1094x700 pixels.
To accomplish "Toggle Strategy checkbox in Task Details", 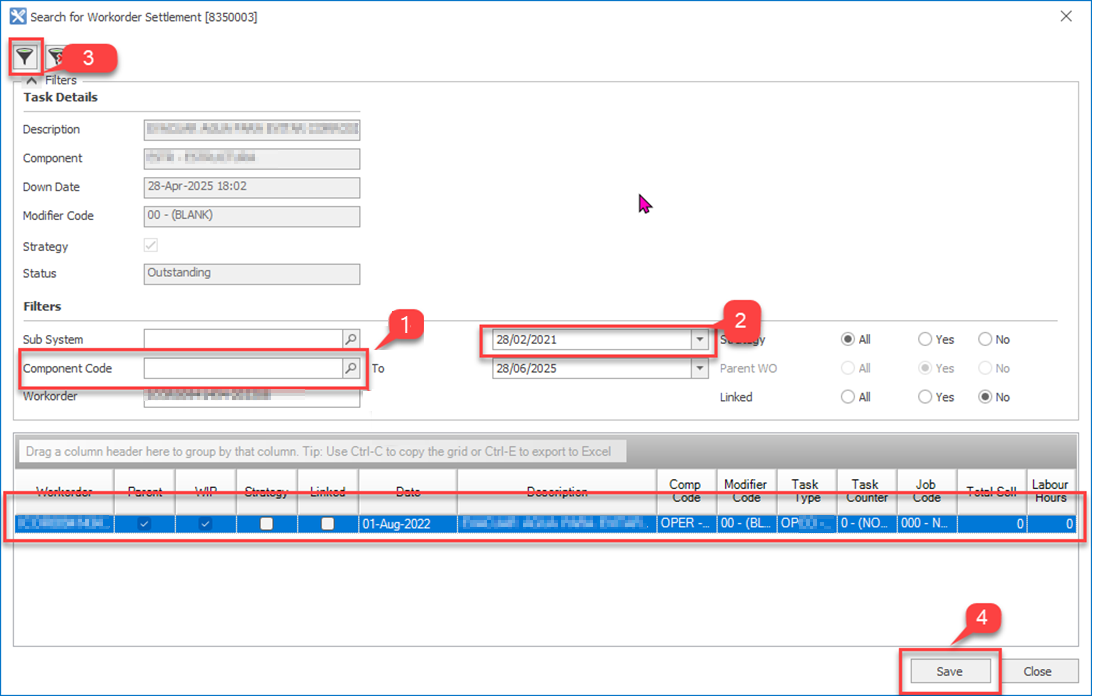I will [x=151, y=245].
